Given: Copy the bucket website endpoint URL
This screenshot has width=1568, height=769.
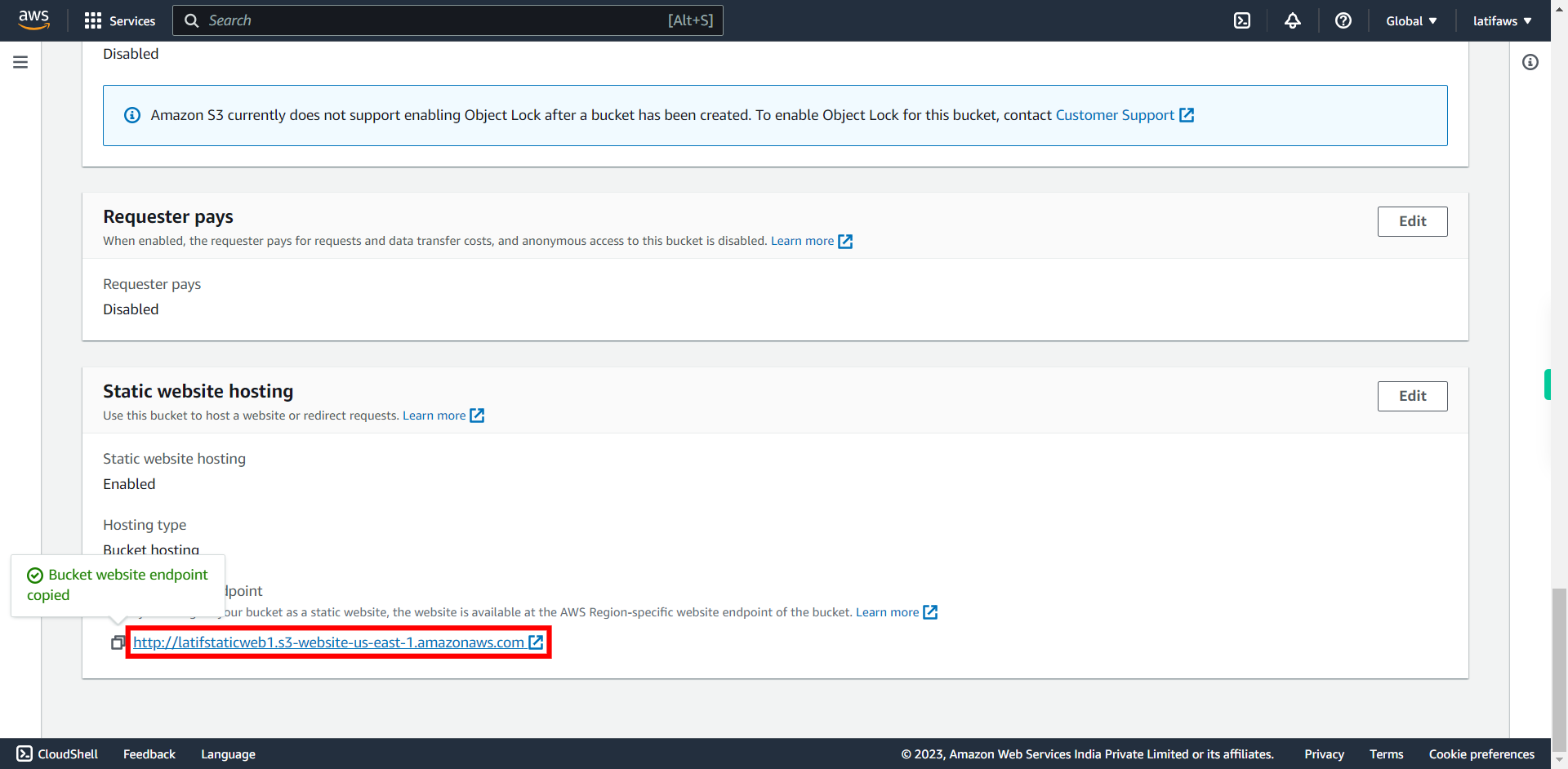Looking at the screenshot, I should point(118,642).
